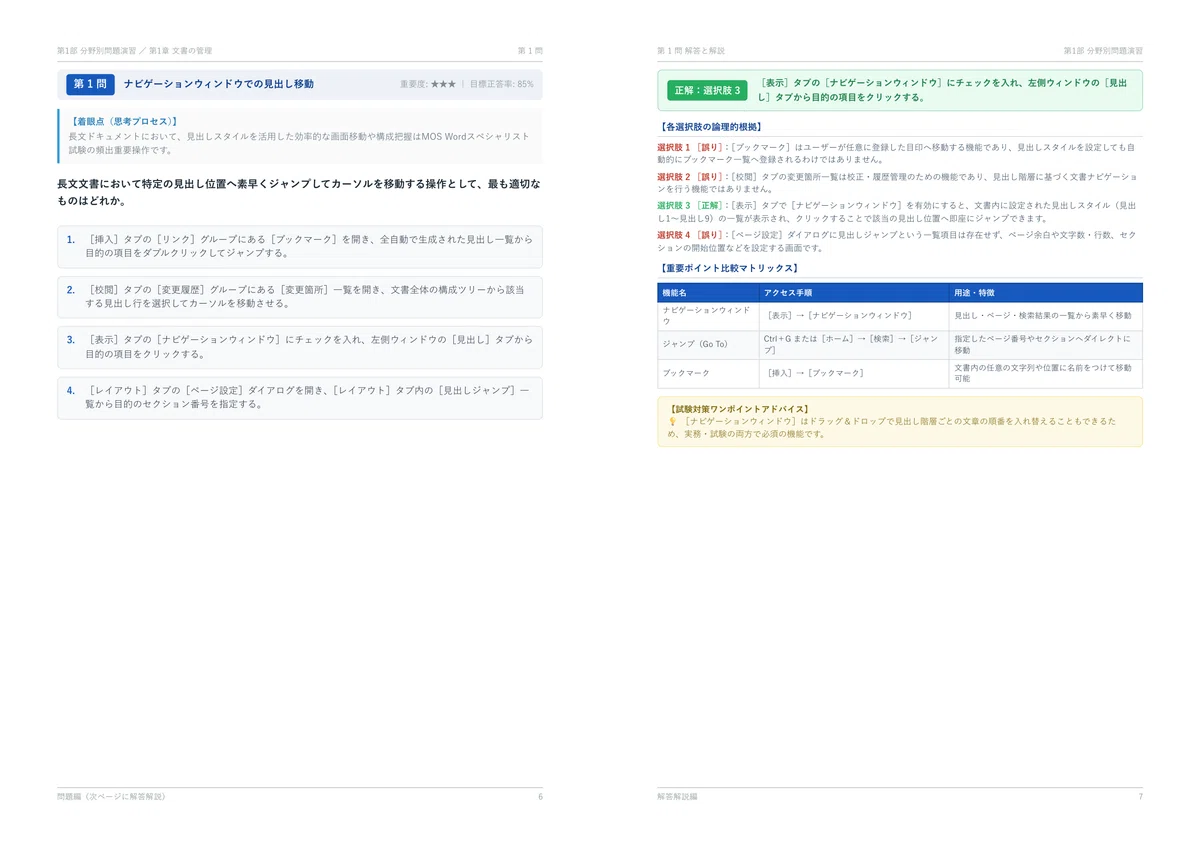This screenshot has height=849, width=1200.
Task: Click the 'Ctrl+G または [ホーム]' access procedure cell
Action: coord(852,345)
